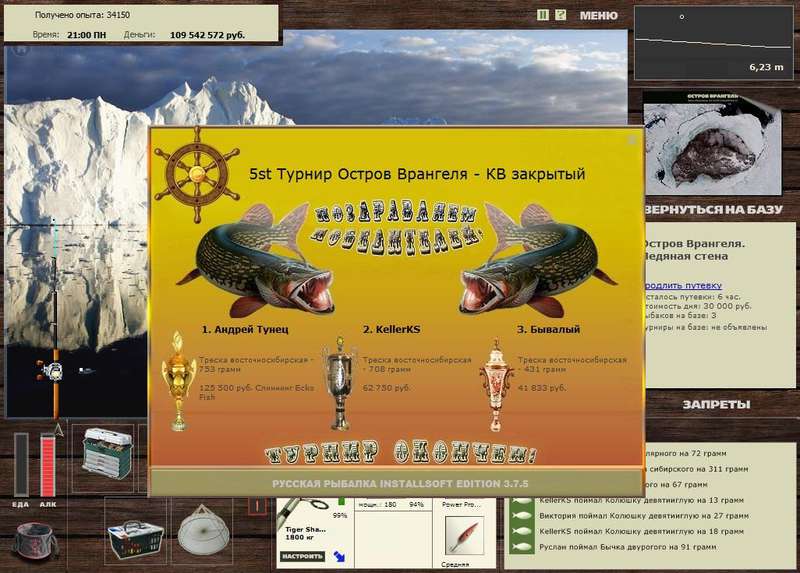Click the gold first-place trophy

coord(179,381)
